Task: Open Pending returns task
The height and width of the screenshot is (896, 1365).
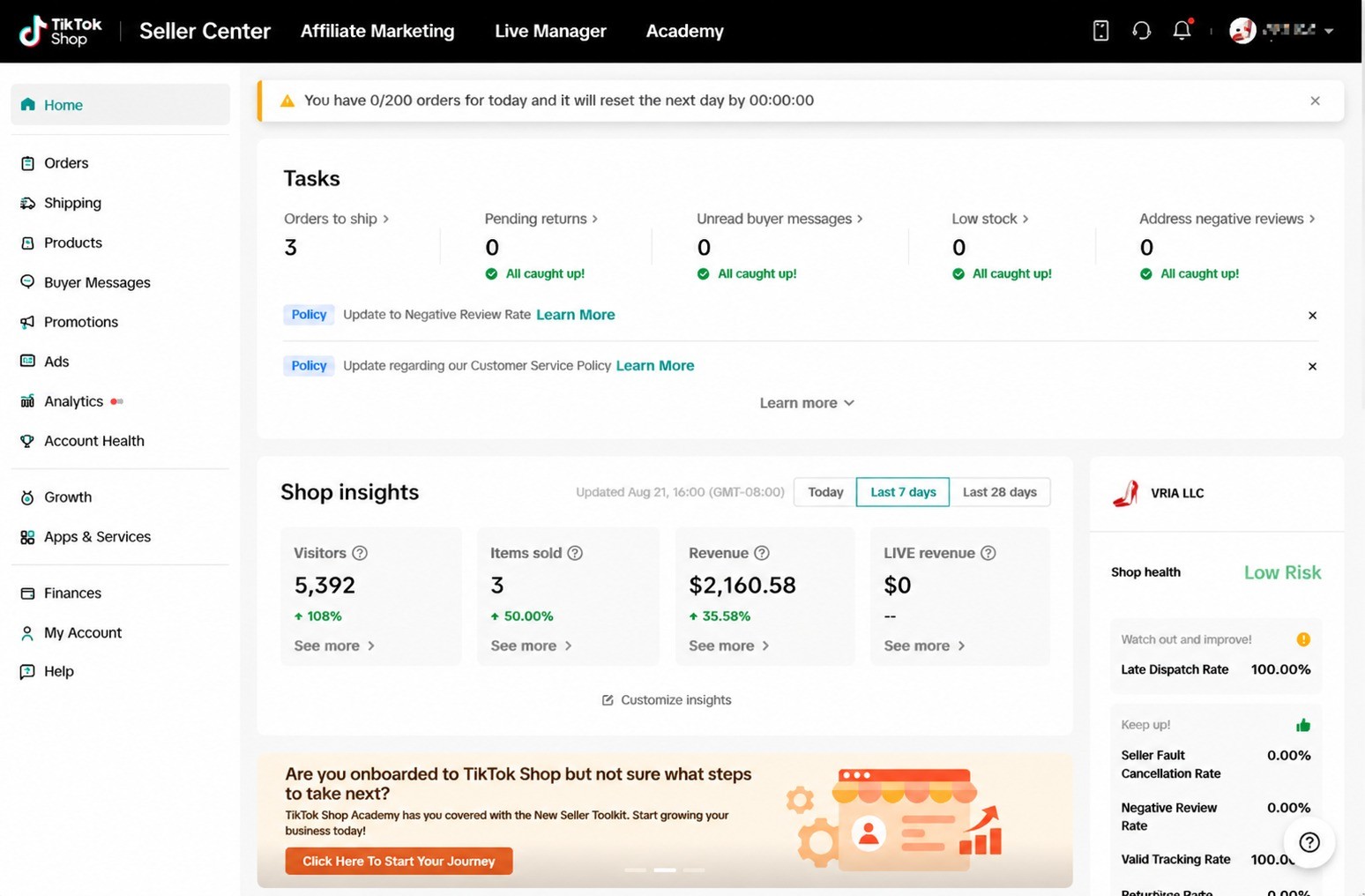Action: (541, 219)
